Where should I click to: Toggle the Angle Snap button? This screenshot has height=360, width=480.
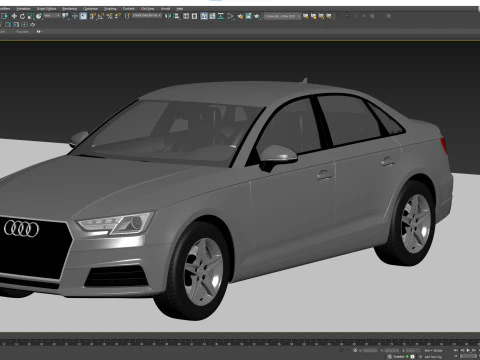click(x=101, y=16)
